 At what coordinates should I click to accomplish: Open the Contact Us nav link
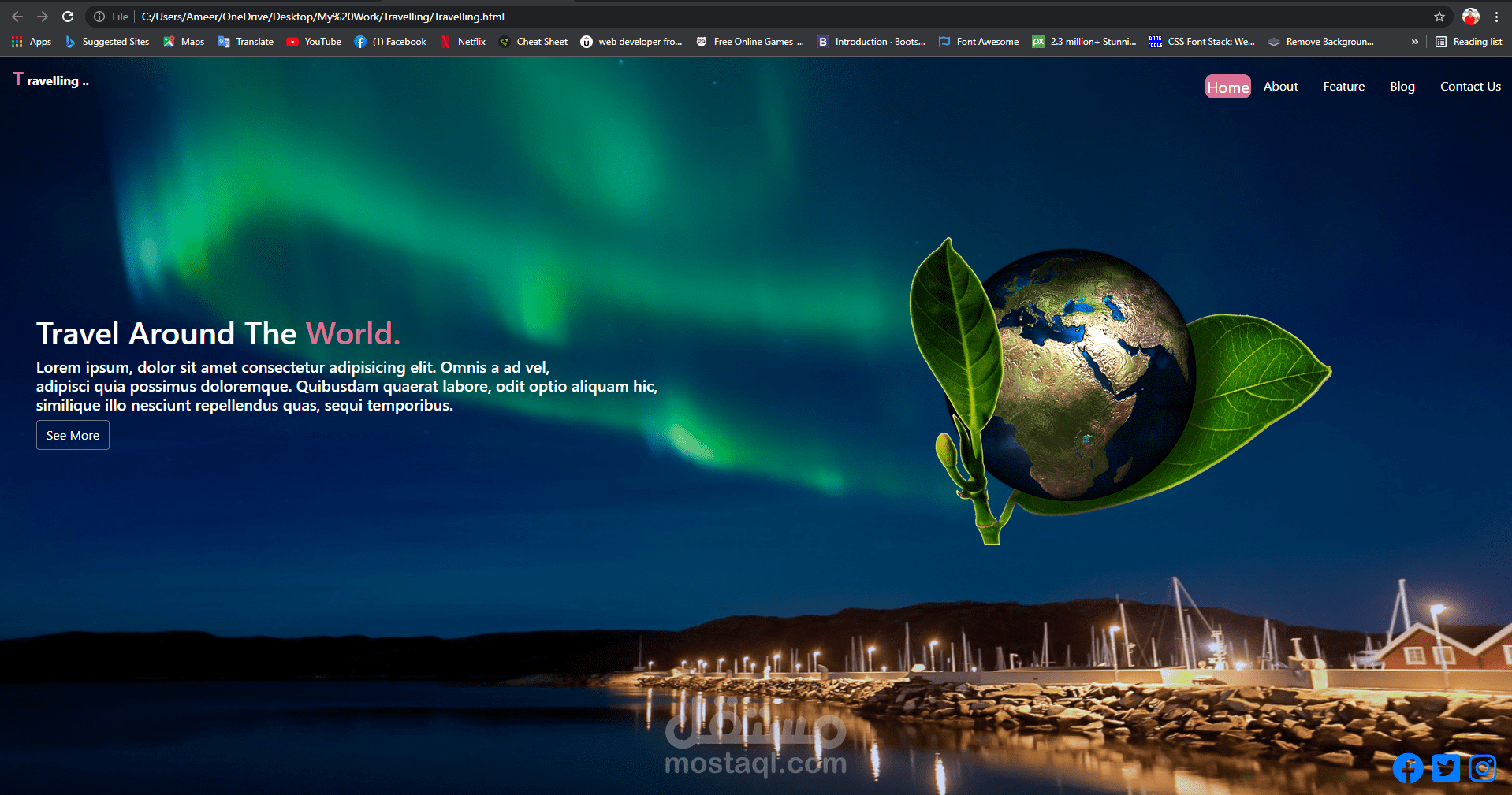pyautogui.click(x=1470, y=87)
